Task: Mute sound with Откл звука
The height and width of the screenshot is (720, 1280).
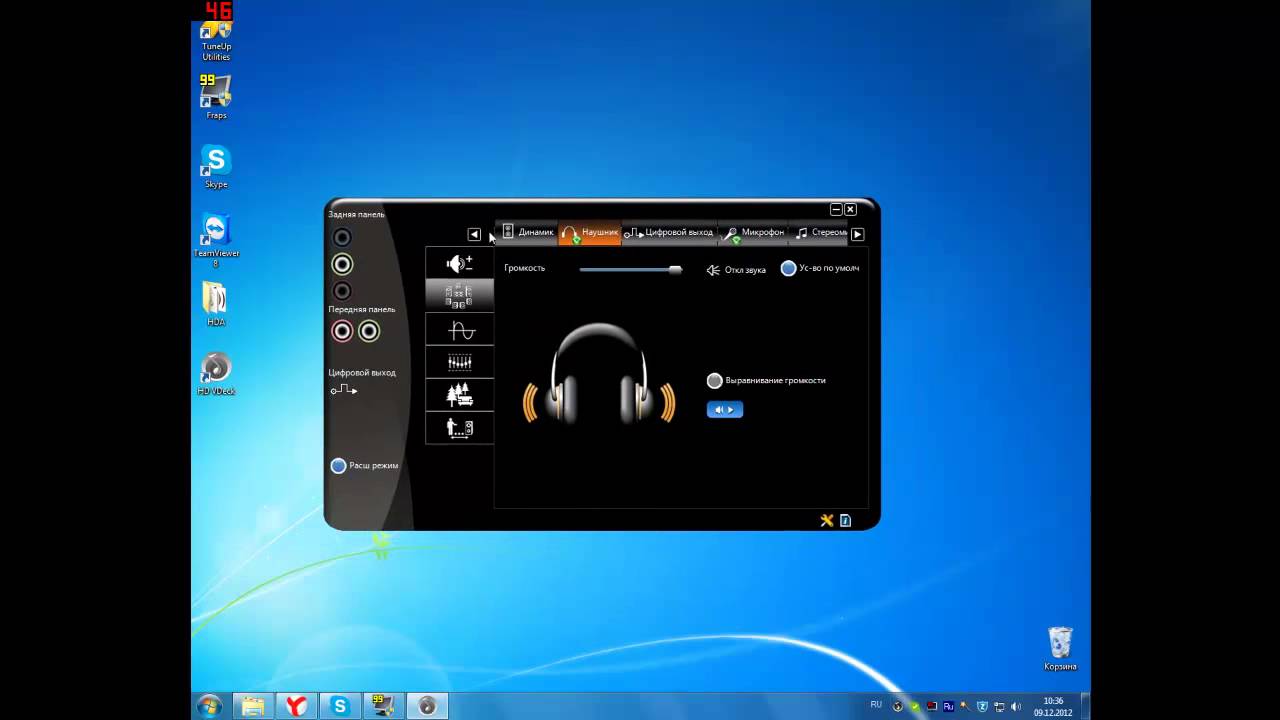Action: point(736,270)
